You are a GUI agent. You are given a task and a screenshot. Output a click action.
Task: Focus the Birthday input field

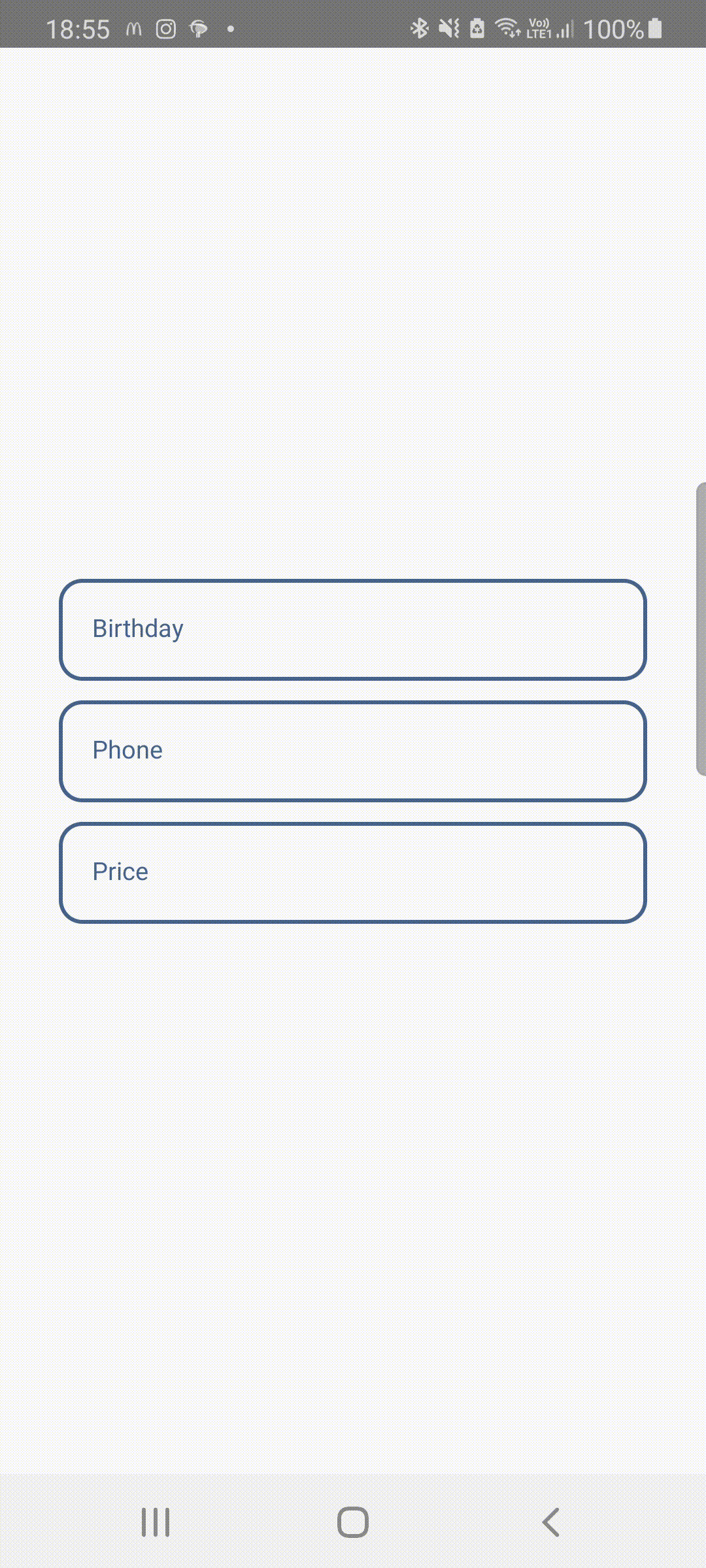[x=353, y=629]
